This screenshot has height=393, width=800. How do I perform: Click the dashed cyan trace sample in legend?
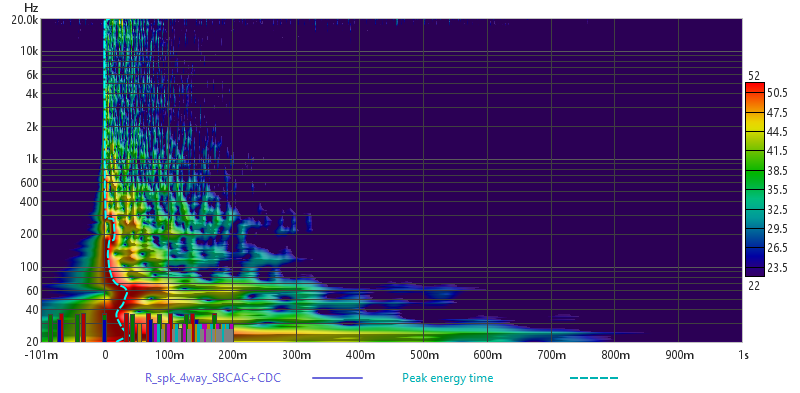593,378
